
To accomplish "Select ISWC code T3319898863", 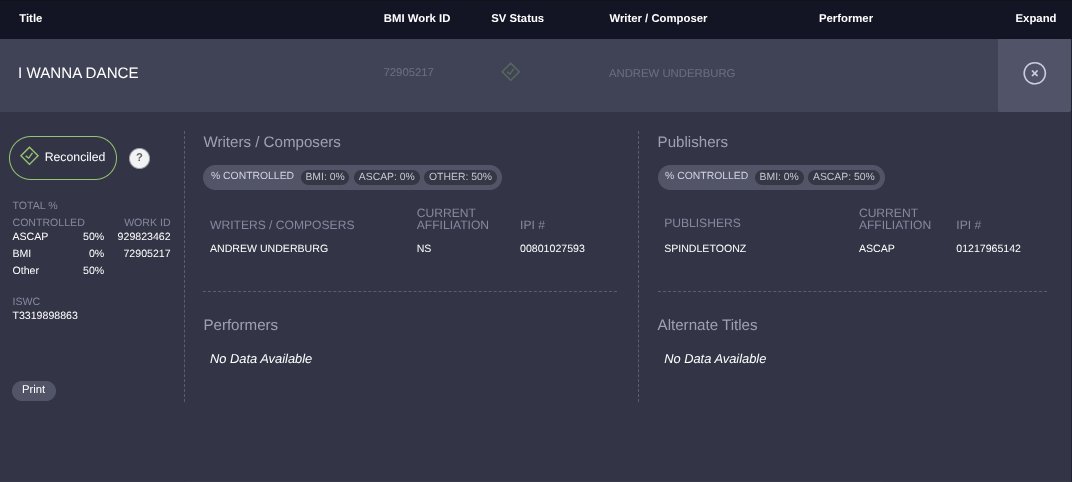I will [x=45, y=316].
